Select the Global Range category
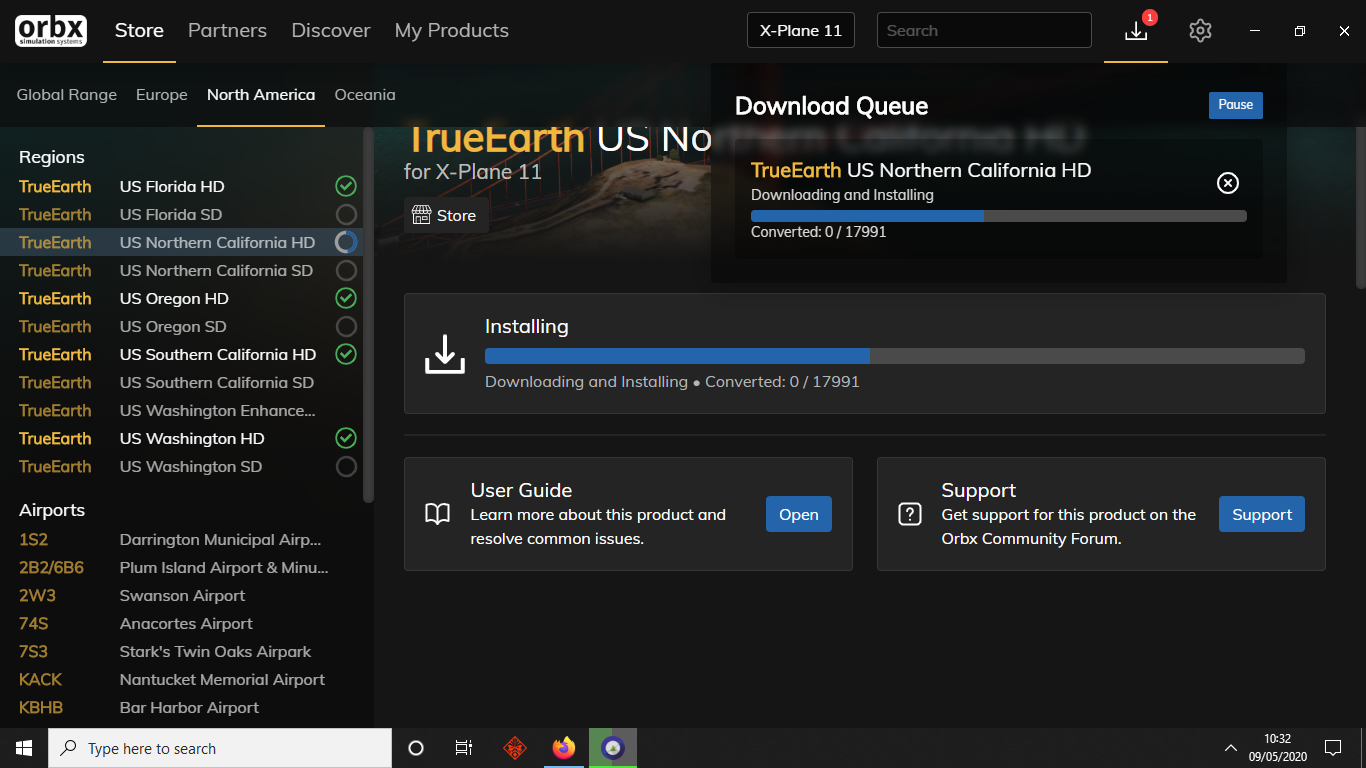 tap(67, 95)
